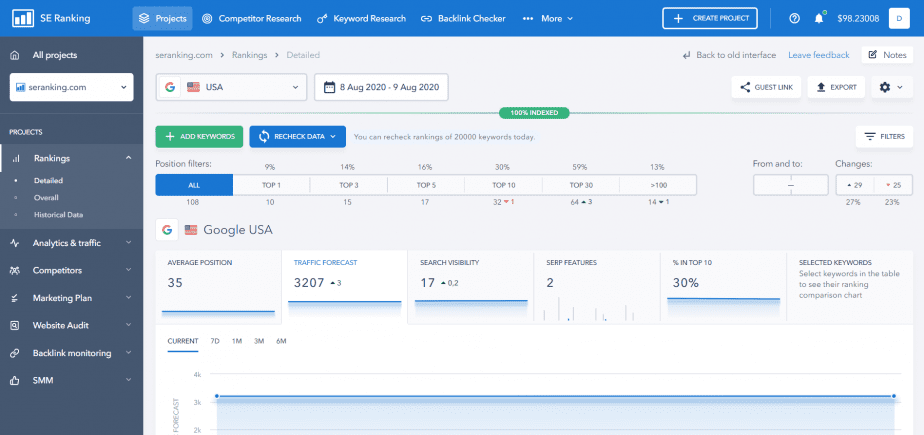
Task: Open the More menu in top navigation
Action: pyautogui.click(x=548, y=19)
